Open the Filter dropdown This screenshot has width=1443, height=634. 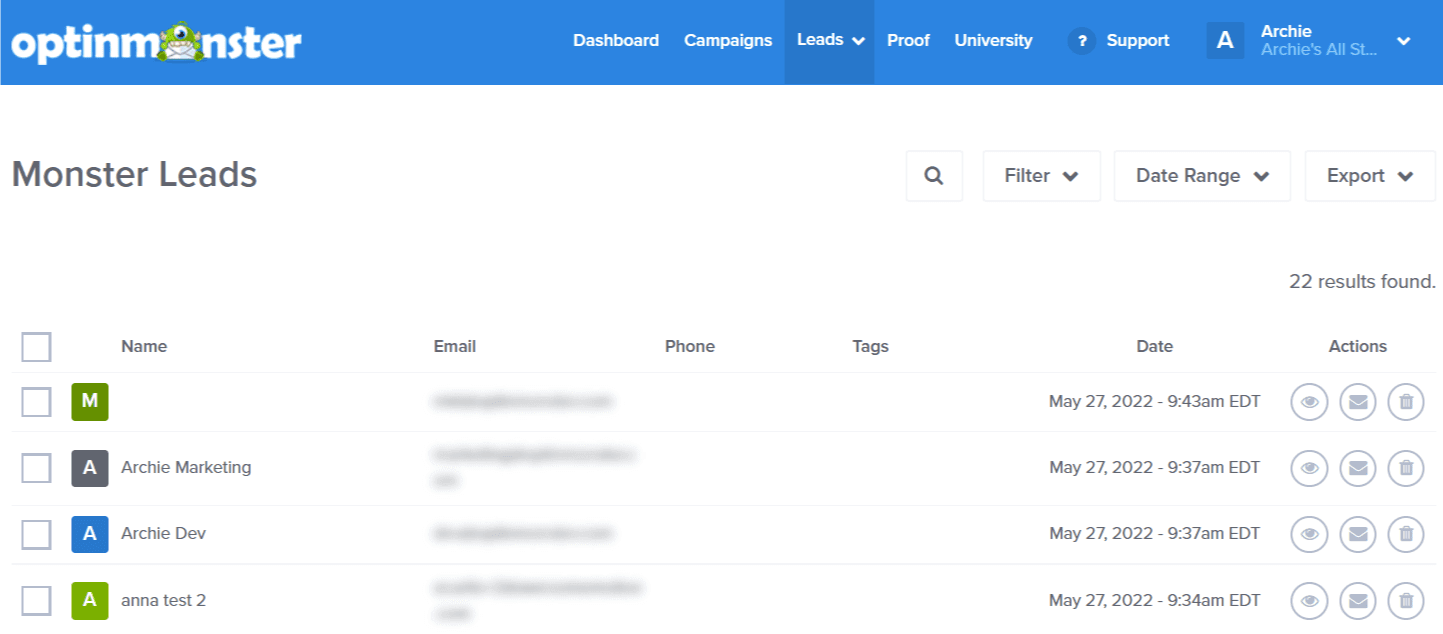(x=1041, y=175)
